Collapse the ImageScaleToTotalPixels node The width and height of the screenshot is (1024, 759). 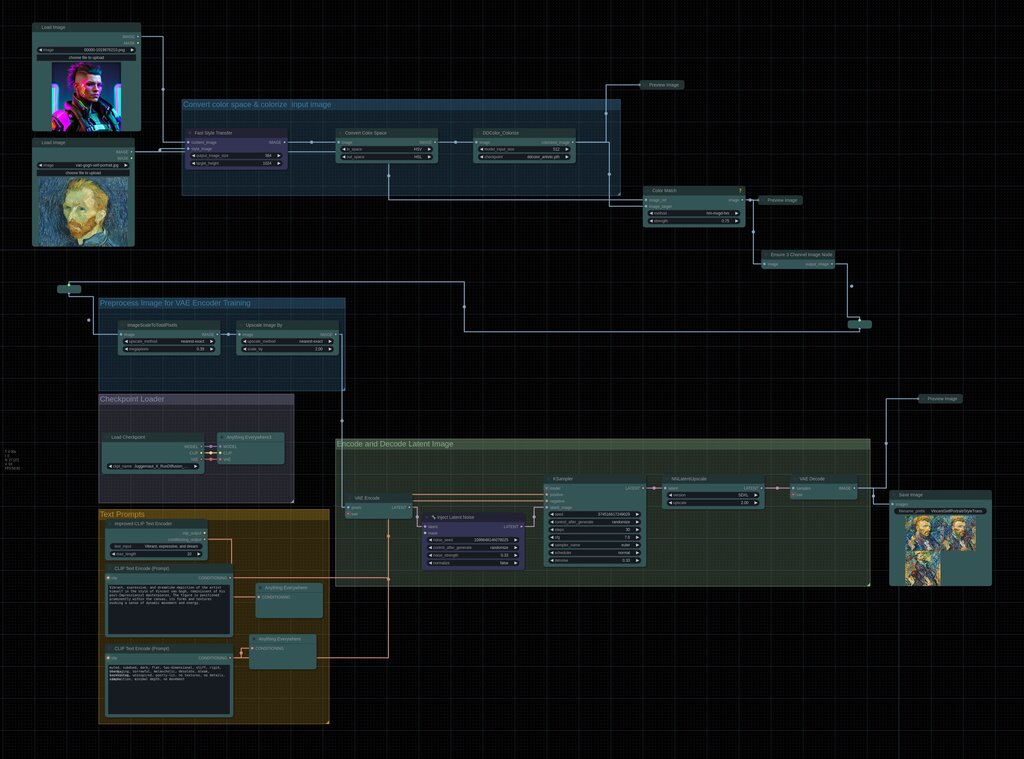pos(123,325)
